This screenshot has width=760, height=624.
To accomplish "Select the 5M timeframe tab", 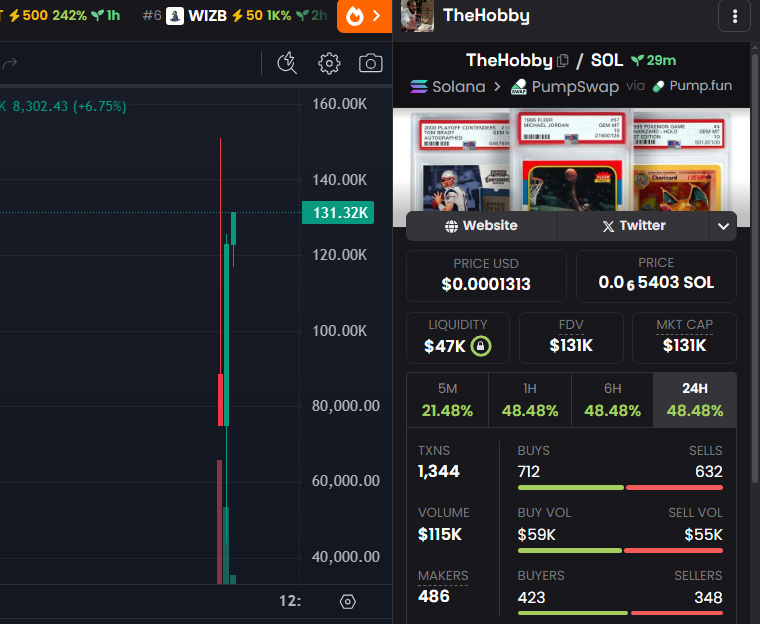I will coord(447,400).
